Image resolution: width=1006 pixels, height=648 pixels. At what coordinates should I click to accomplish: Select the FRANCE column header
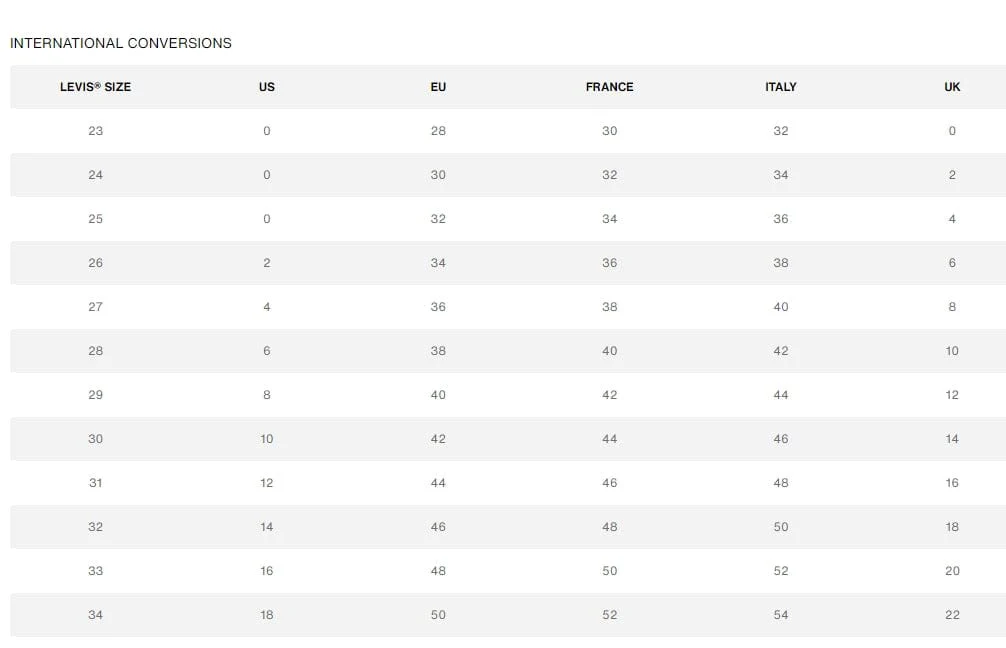coord(610,87)
